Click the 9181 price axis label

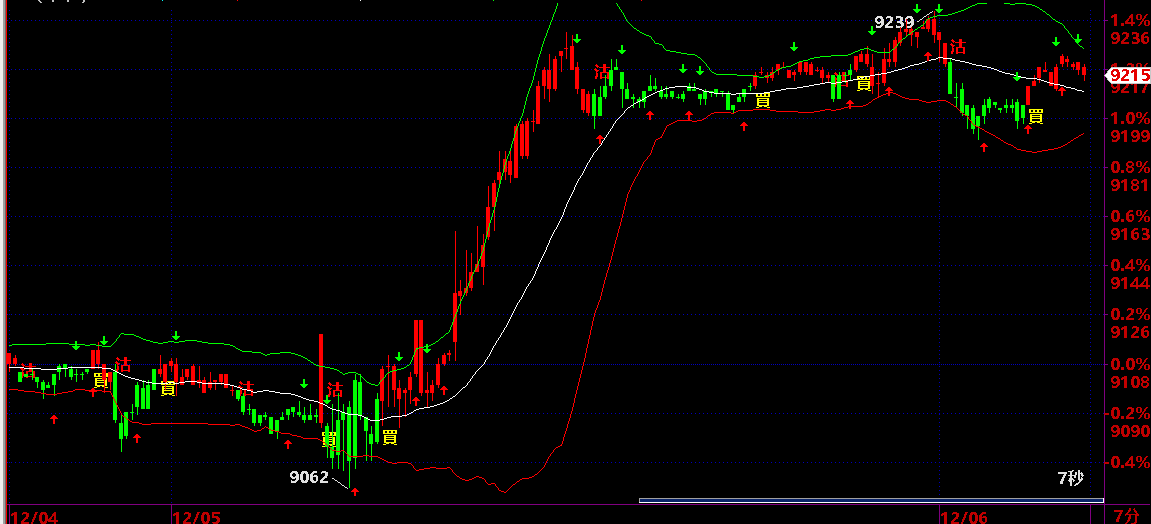(1130, 185)
